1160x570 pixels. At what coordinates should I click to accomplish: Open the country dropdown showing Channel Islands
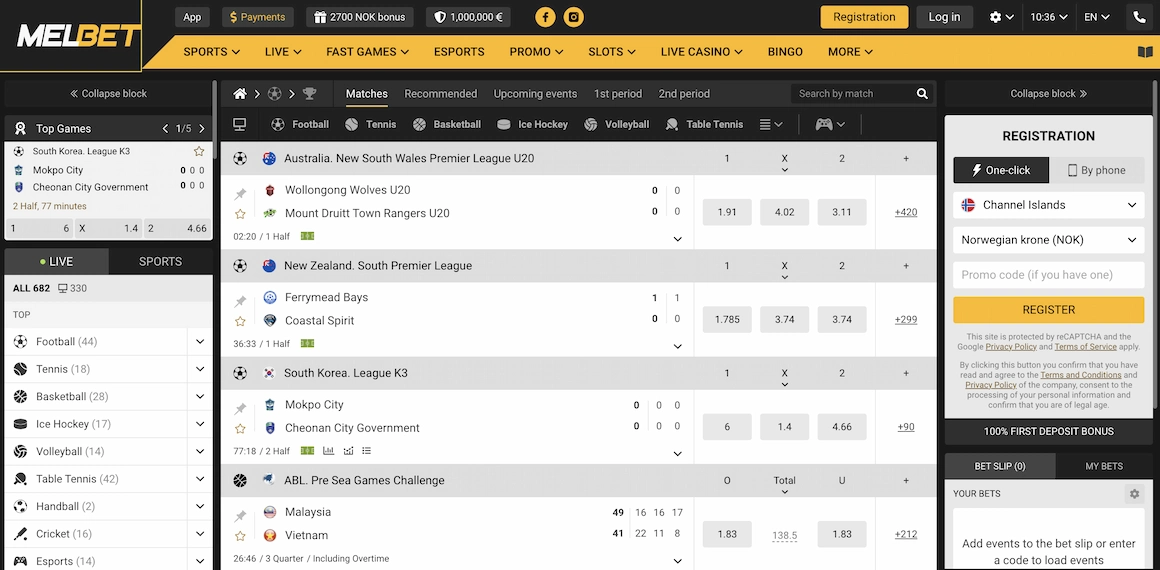1048,205
